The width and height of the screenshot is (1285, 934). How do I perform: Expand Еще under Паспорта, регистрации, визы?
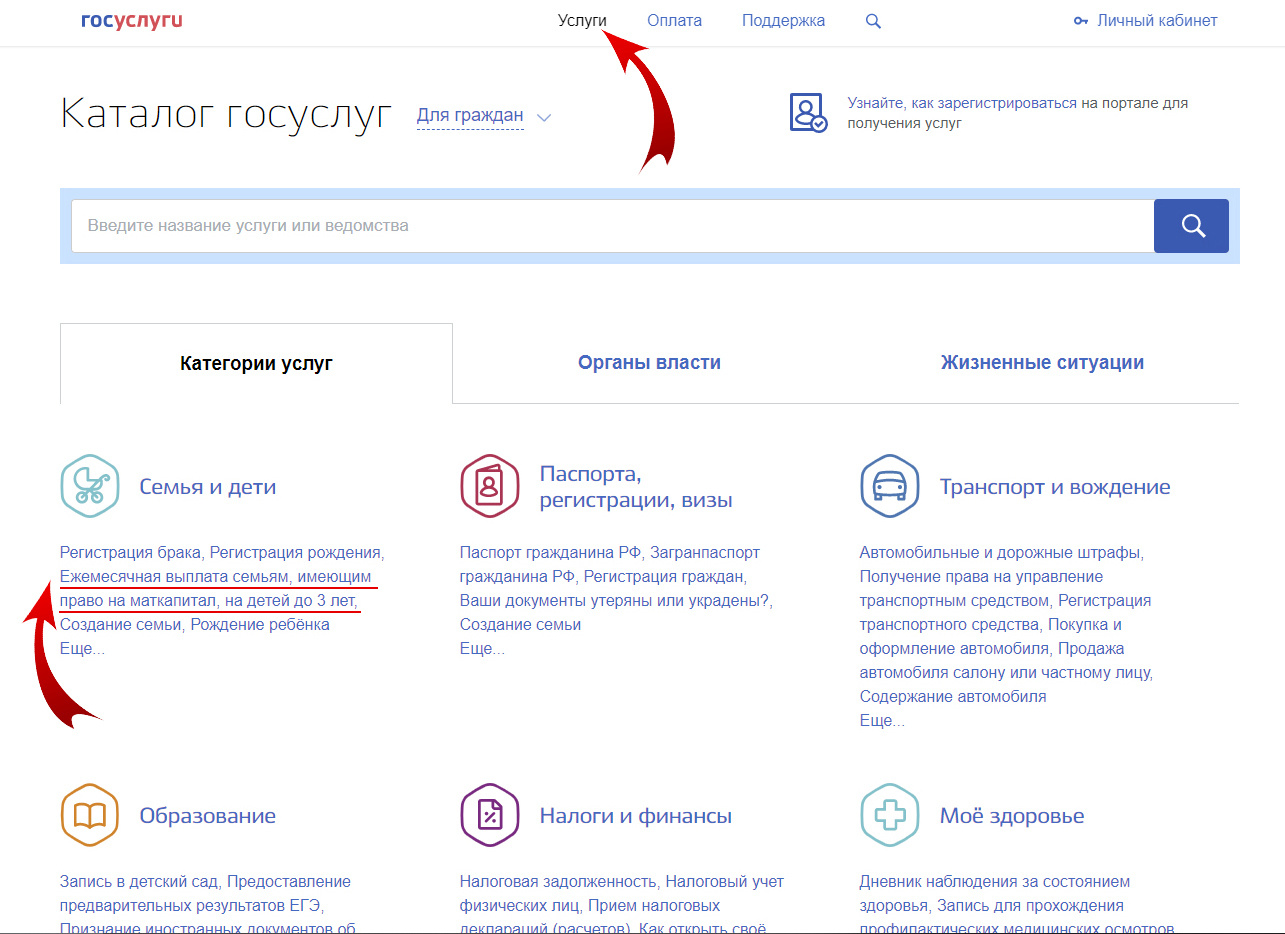(482, 648)
